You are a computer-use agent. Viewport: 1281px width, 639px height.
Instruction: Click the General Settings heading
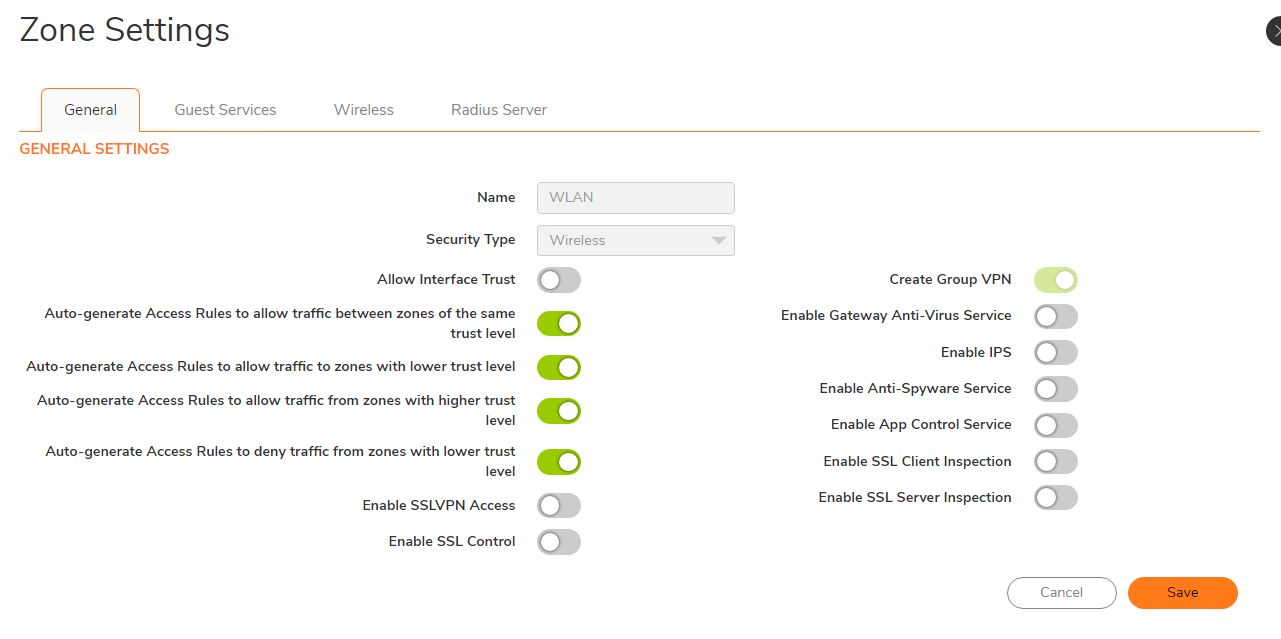click(95, 149)
